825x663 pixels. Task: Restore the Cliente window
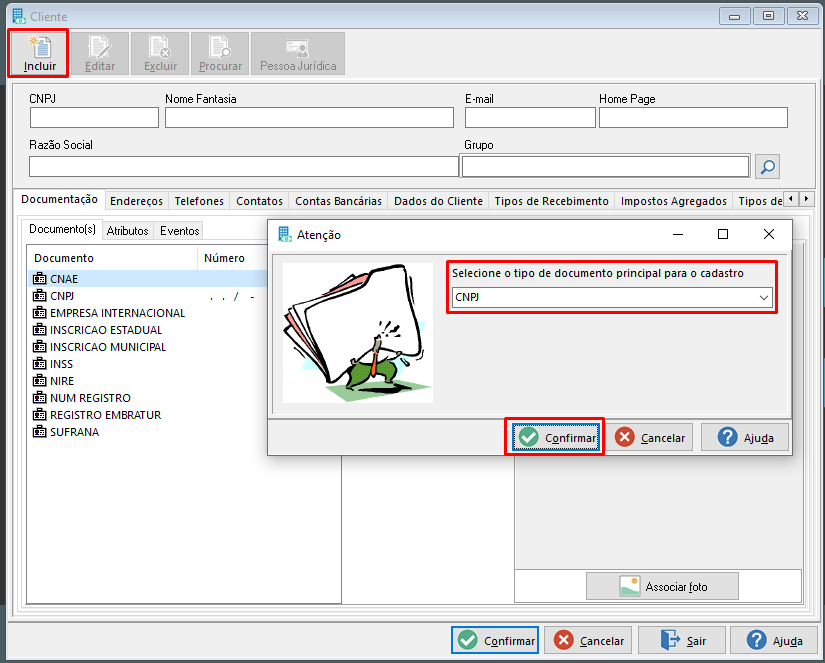768,16
